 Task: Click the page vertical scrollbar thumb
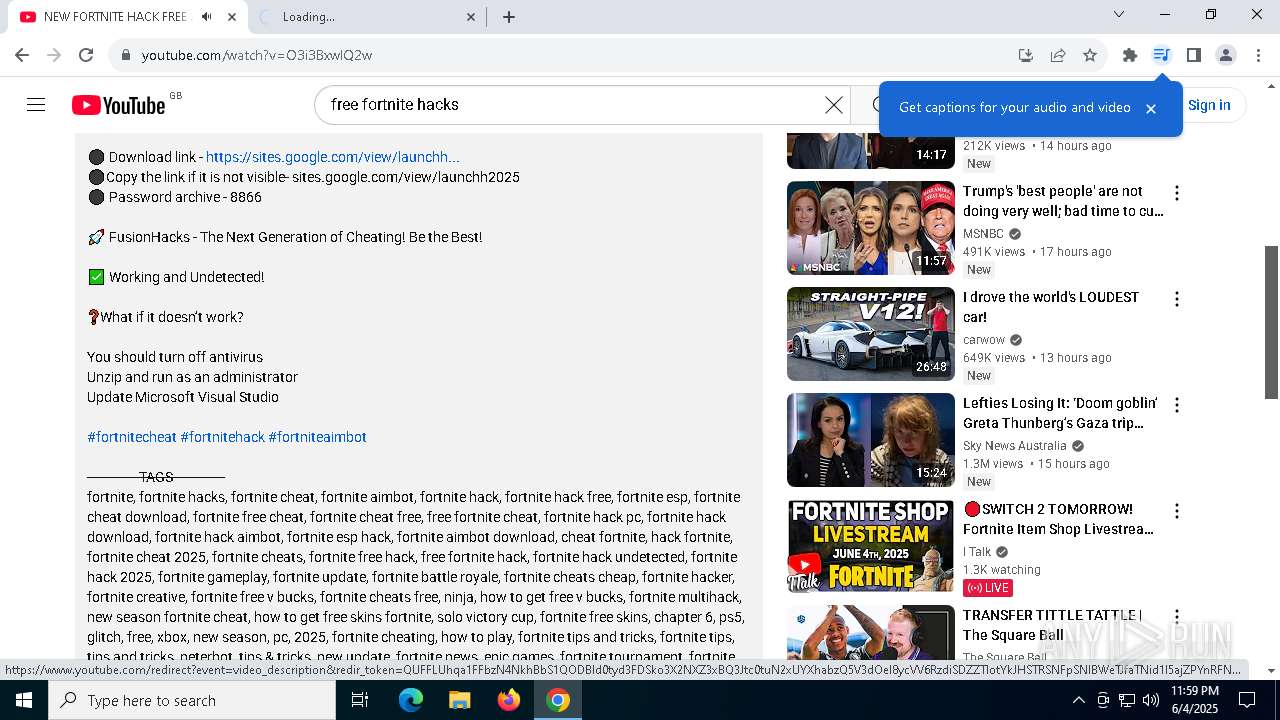(1271, 322)
